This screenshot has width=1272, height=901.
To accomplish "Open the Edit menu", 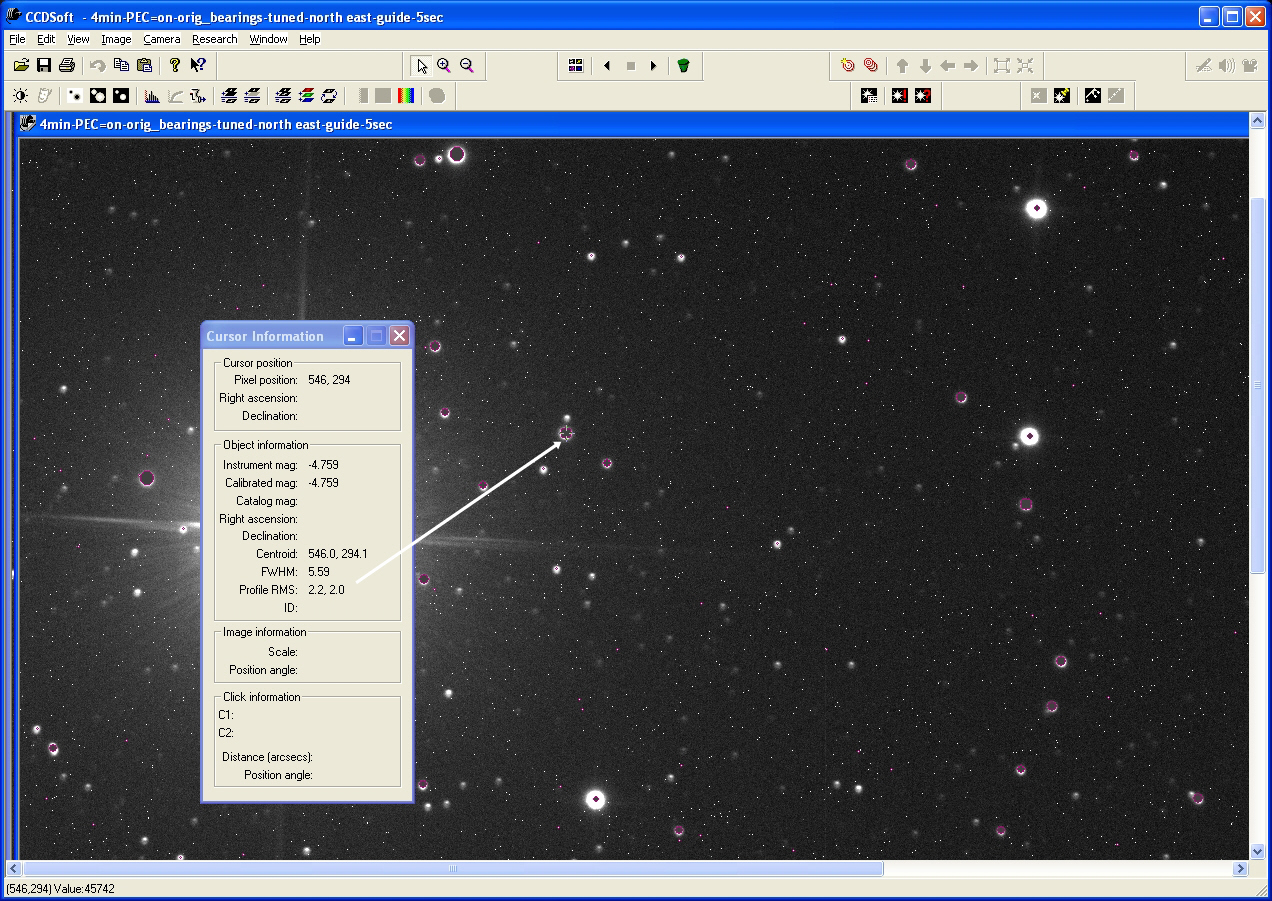I will [46, 39].
